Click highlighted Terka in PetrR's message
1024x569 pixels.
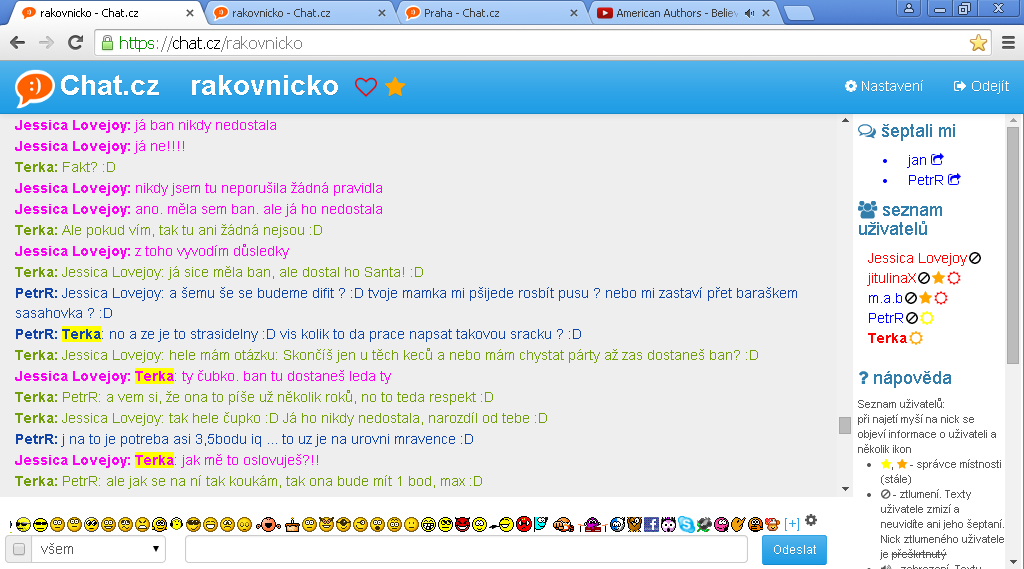[x=82, y=334]
